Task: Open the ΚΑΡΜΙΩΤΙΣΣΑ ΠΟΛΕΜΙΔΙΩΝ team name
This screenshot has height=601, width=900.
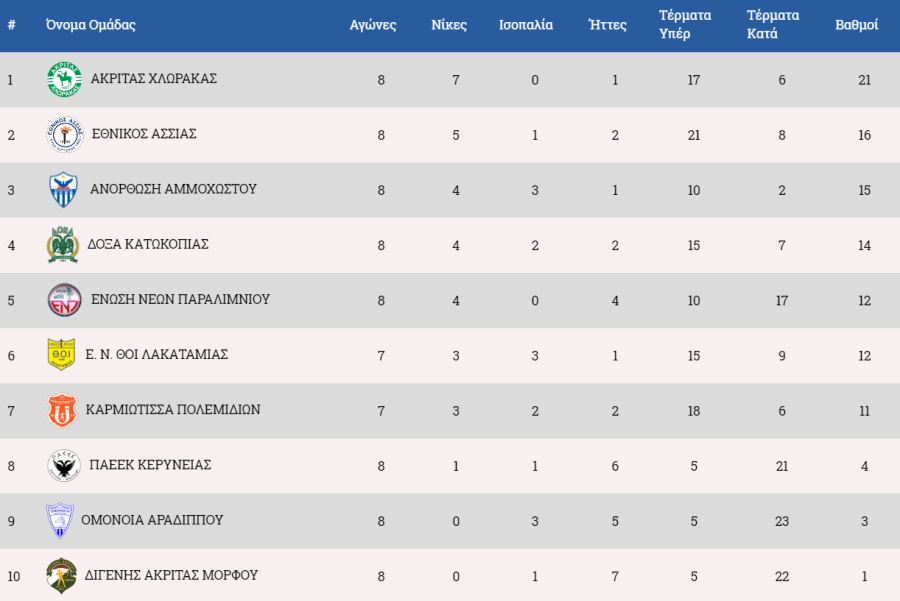Action: pyautogui.click(x=173, y=409)
